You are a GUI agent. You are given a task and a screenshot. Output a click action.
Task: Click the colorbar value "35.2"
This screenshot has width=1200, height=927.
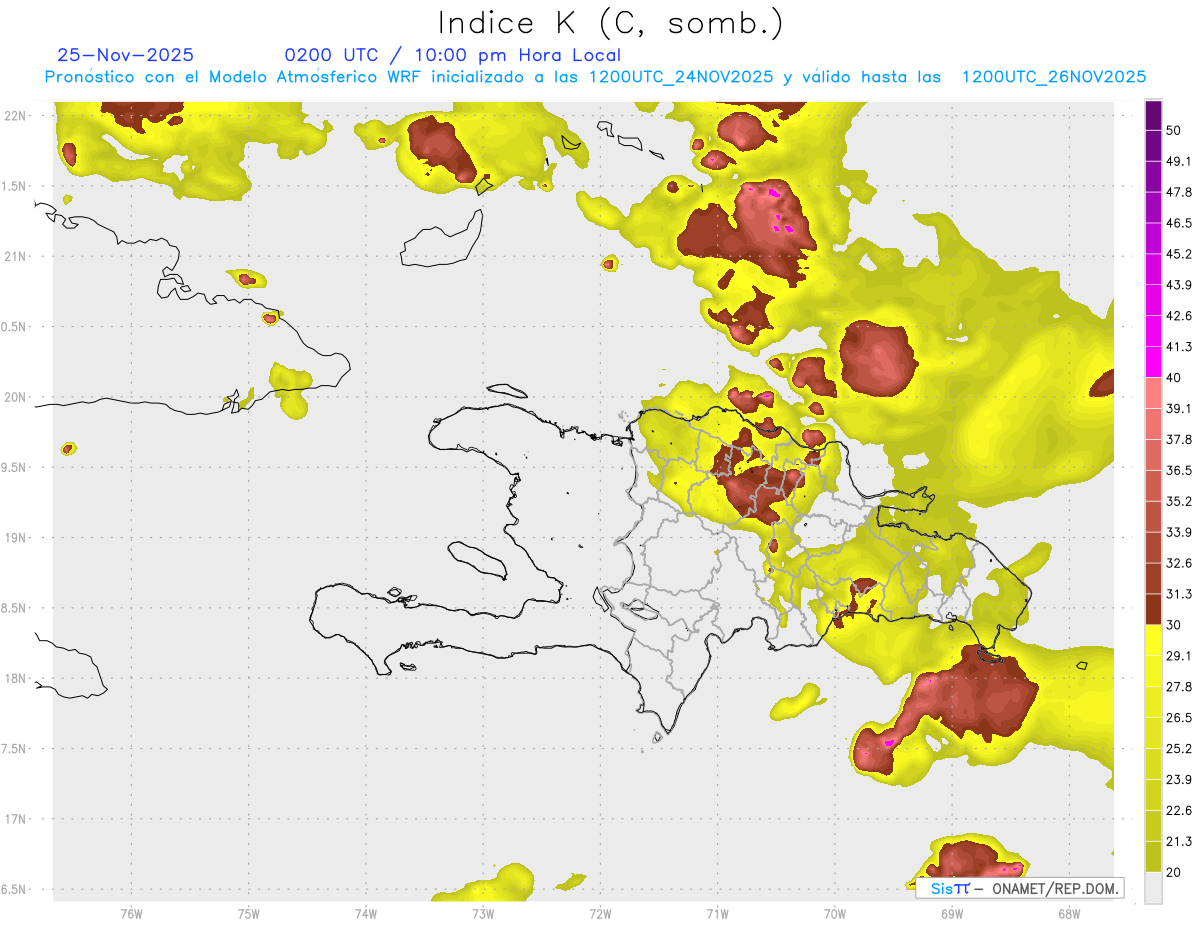(x=1179, y=502)
